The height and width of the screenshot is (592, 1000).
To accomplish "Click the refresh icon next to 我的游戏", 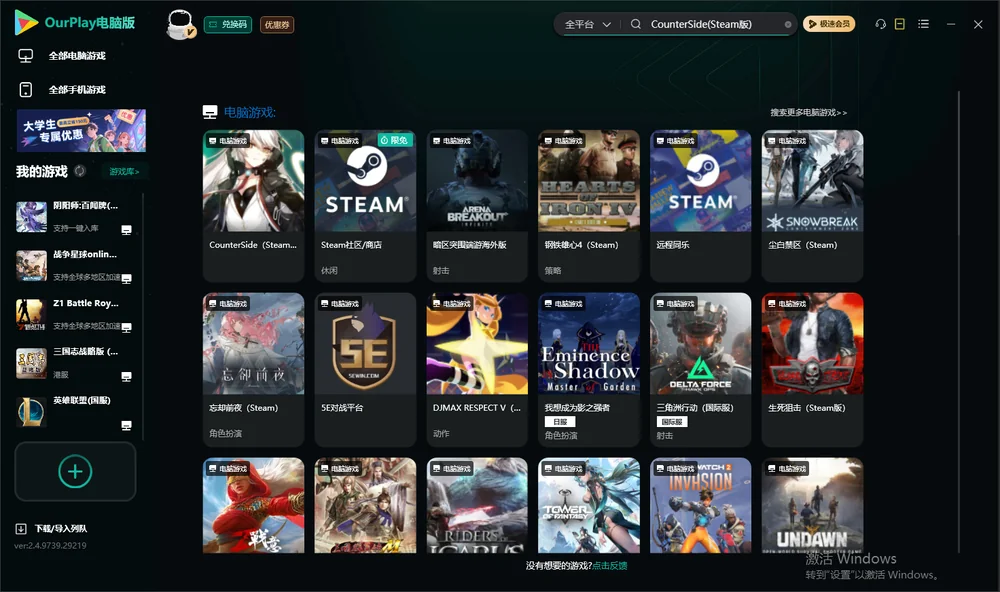I will pos(80,171).
